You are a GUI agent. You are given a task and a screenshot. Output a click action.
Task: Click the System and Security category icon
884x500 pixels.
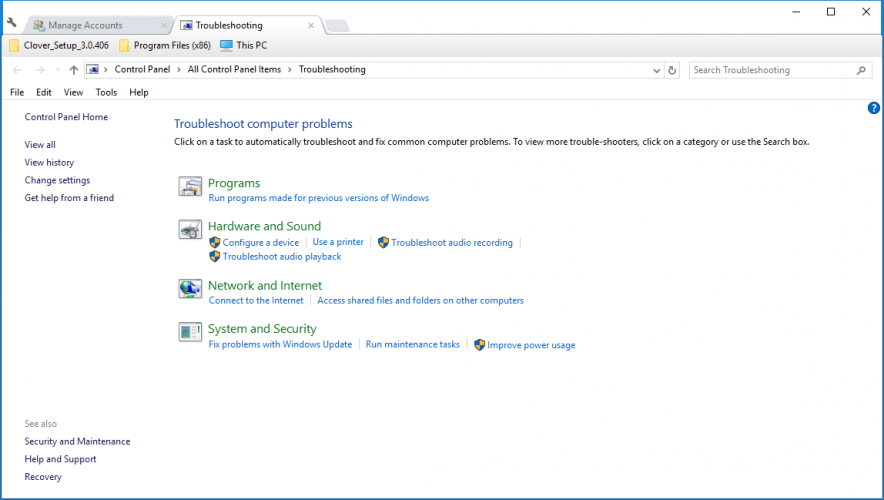190,332
